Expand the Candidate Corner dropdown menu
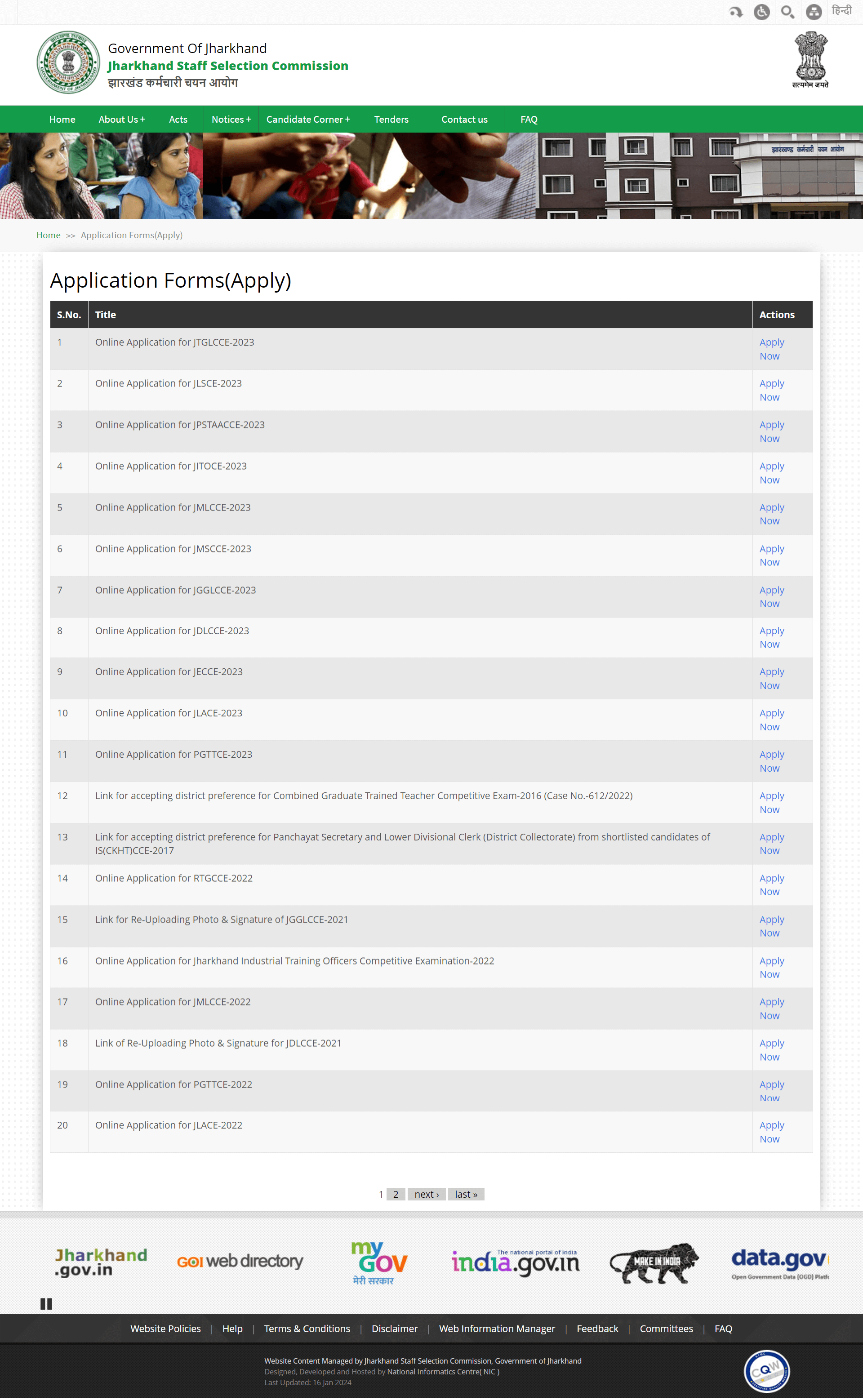Viewport: 863px width, 1400px height. pyautogui.click(x=307, y=119)
